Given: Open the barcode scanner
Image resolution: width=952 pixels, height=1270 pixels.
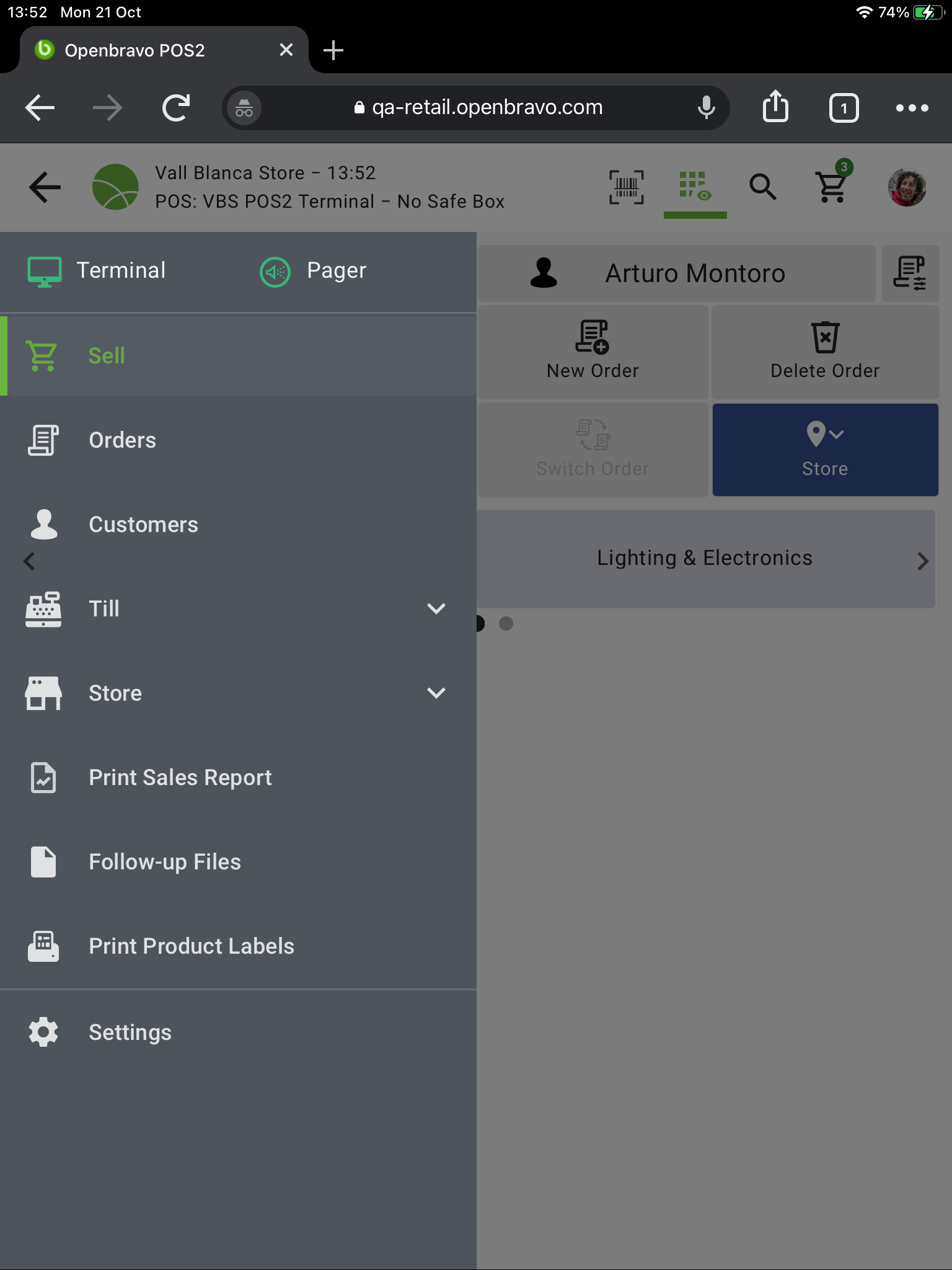Looking at the screenshot, I should [x=626, y=187].
